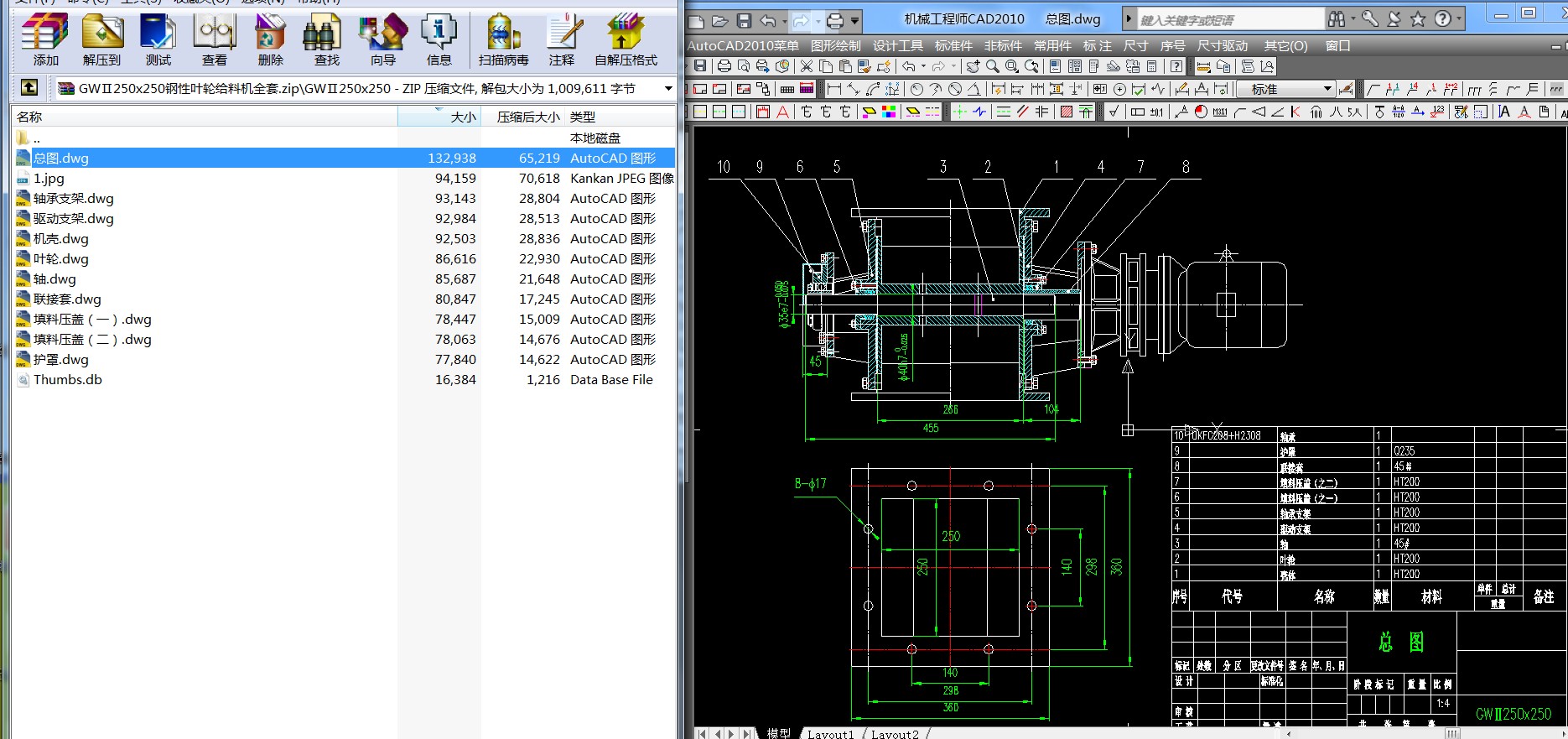Click the 压缩后大小 column header

(527, 117)
